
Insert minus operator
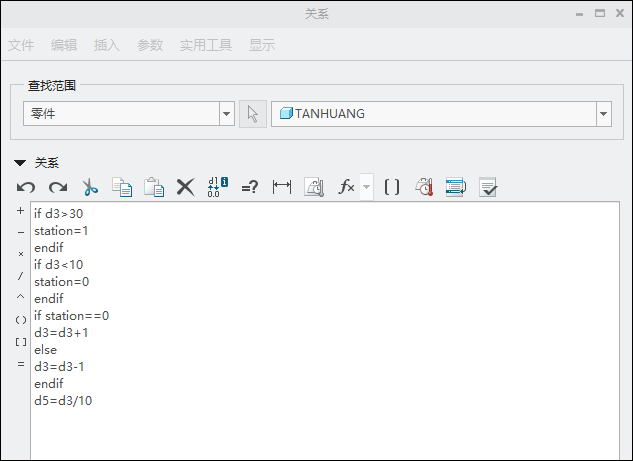[x=21, y=233]
